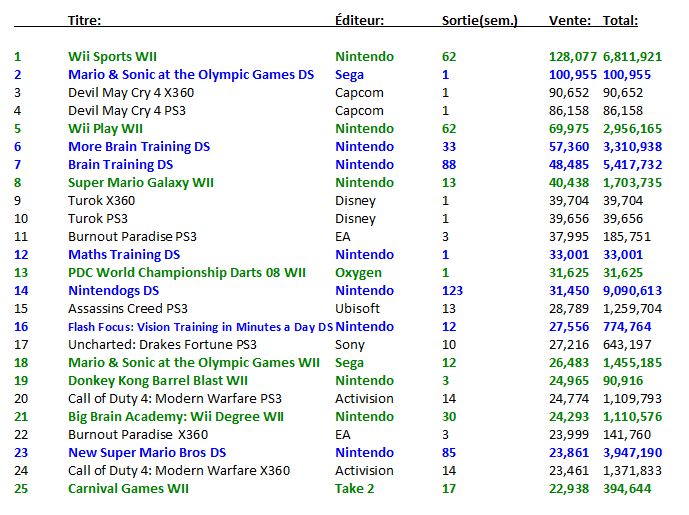Click 'More Brain Training DS' title

[139, 147]
